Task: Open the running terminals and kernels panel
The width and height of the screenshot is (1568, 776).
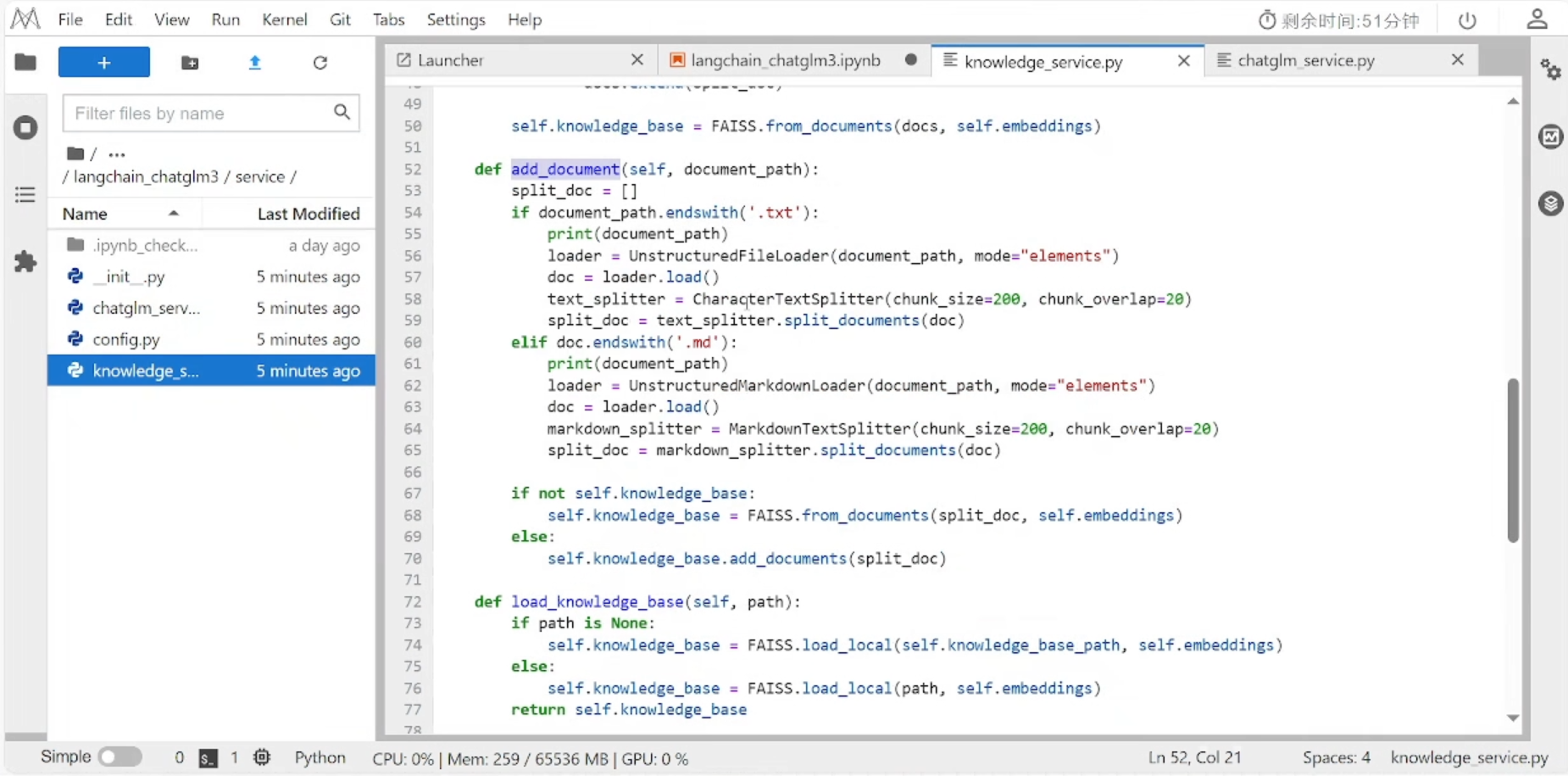Action: pos(25,128)
